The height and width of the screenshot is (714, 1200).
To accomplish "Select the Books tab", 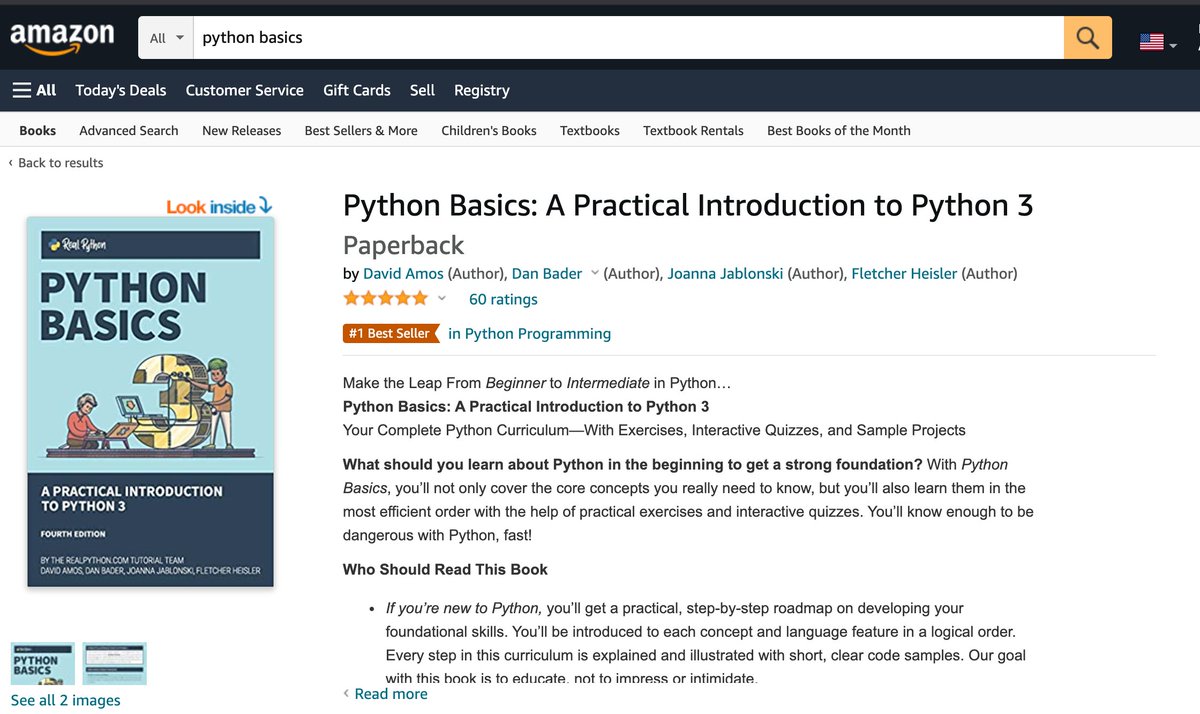I will tap(38, 130).
